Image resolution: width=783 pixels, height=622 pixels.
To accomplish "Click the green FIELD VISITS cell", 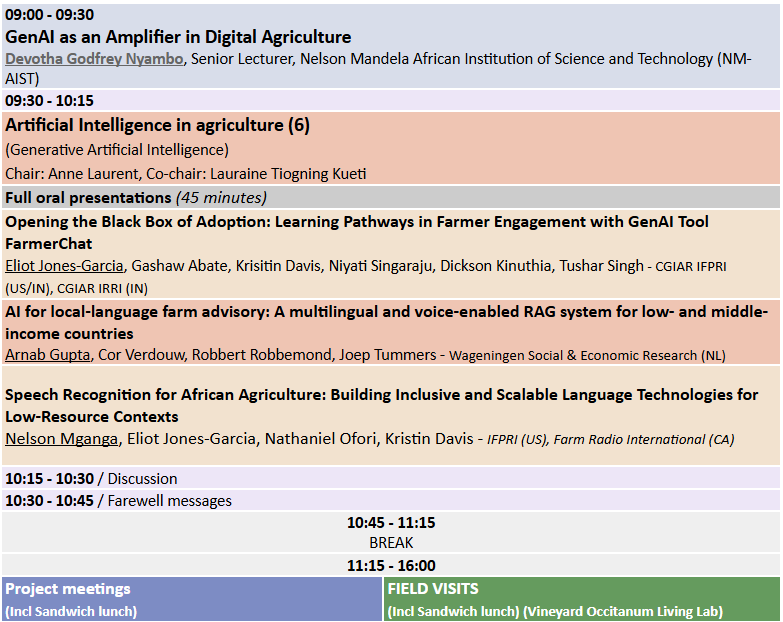I will coord(582,599).
